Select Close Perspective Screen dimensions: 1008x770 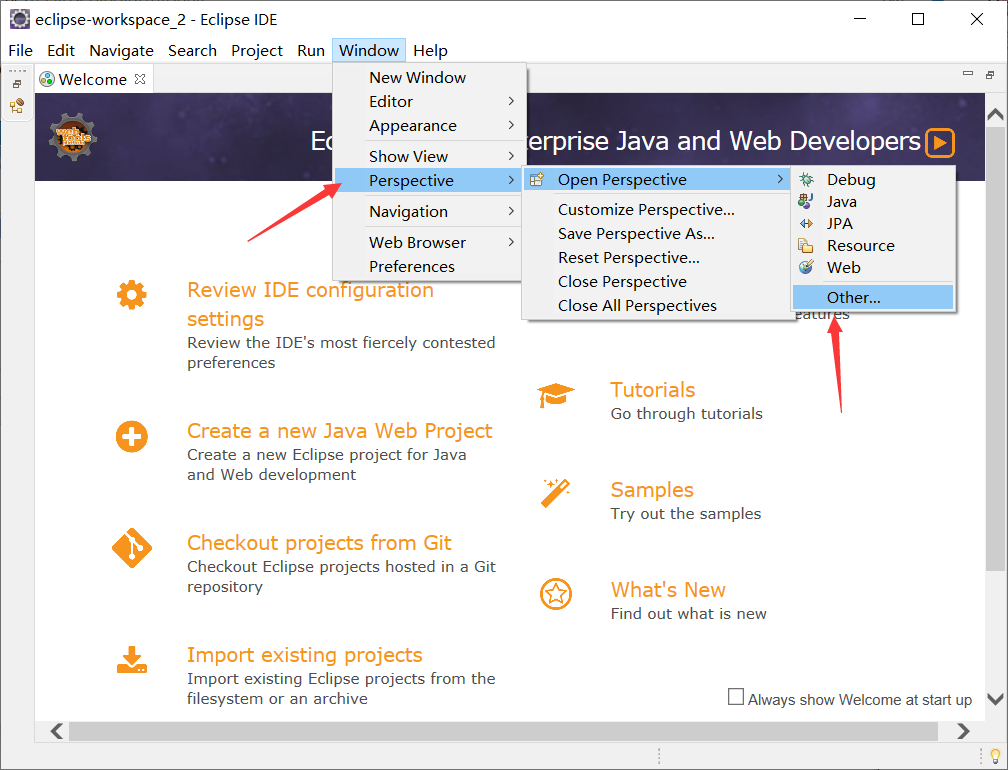point(657,282)
